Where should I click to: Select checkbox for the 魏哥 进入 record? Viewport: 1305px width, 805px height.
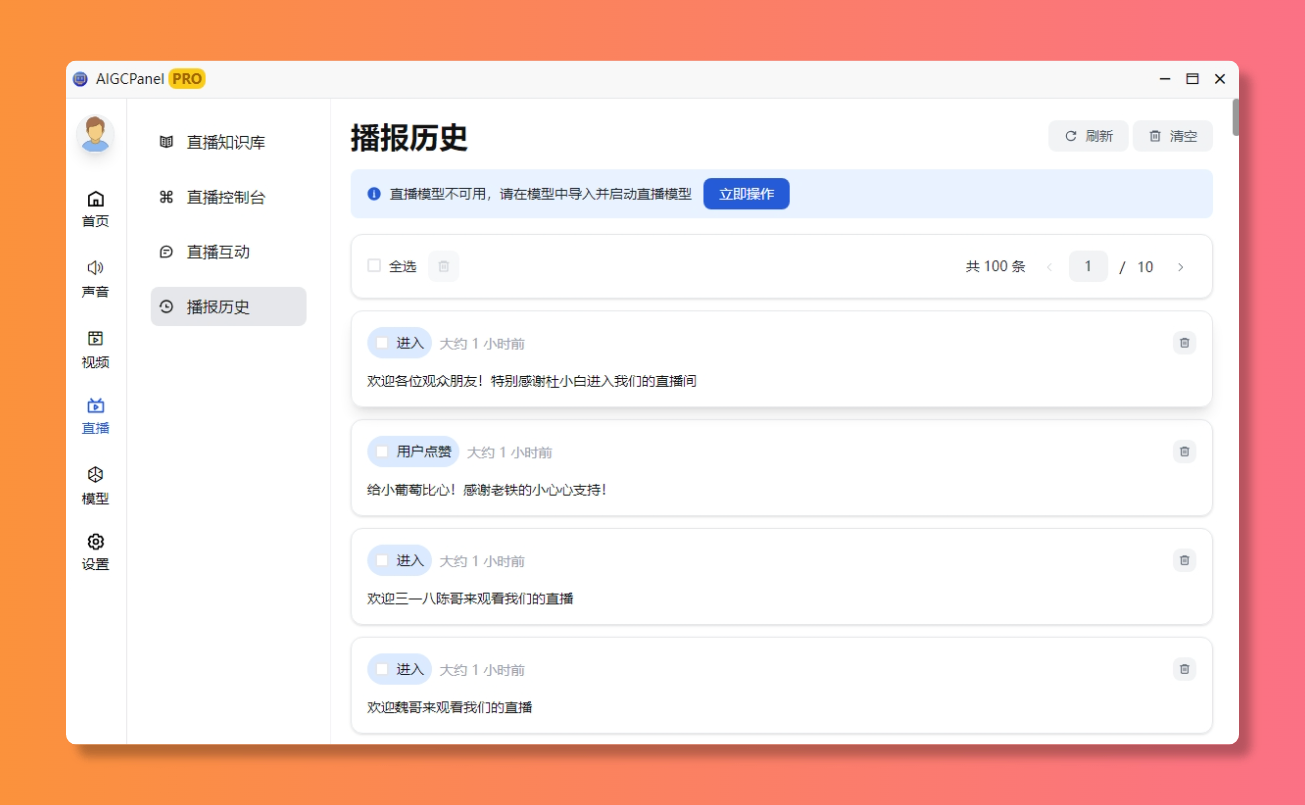coord(382,670)
